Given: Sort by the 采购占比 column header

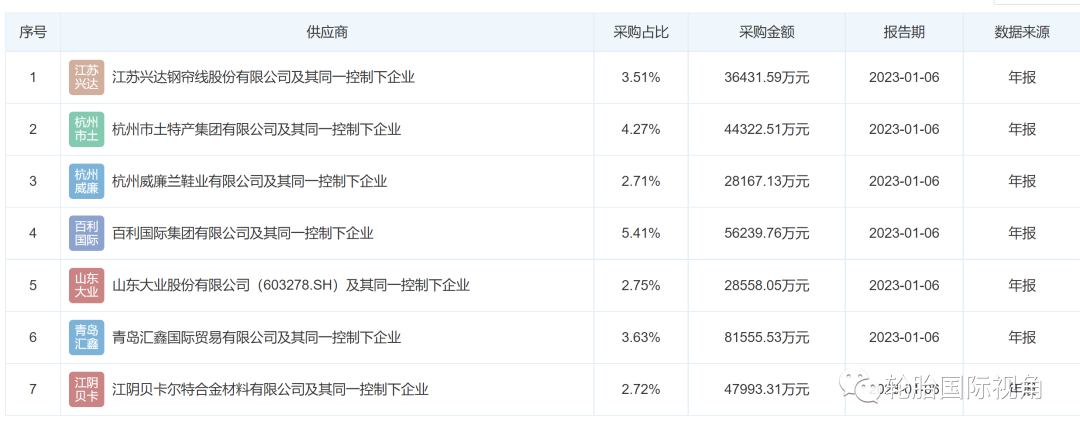Looking at the screenshot, I should (x=641, y=32).
